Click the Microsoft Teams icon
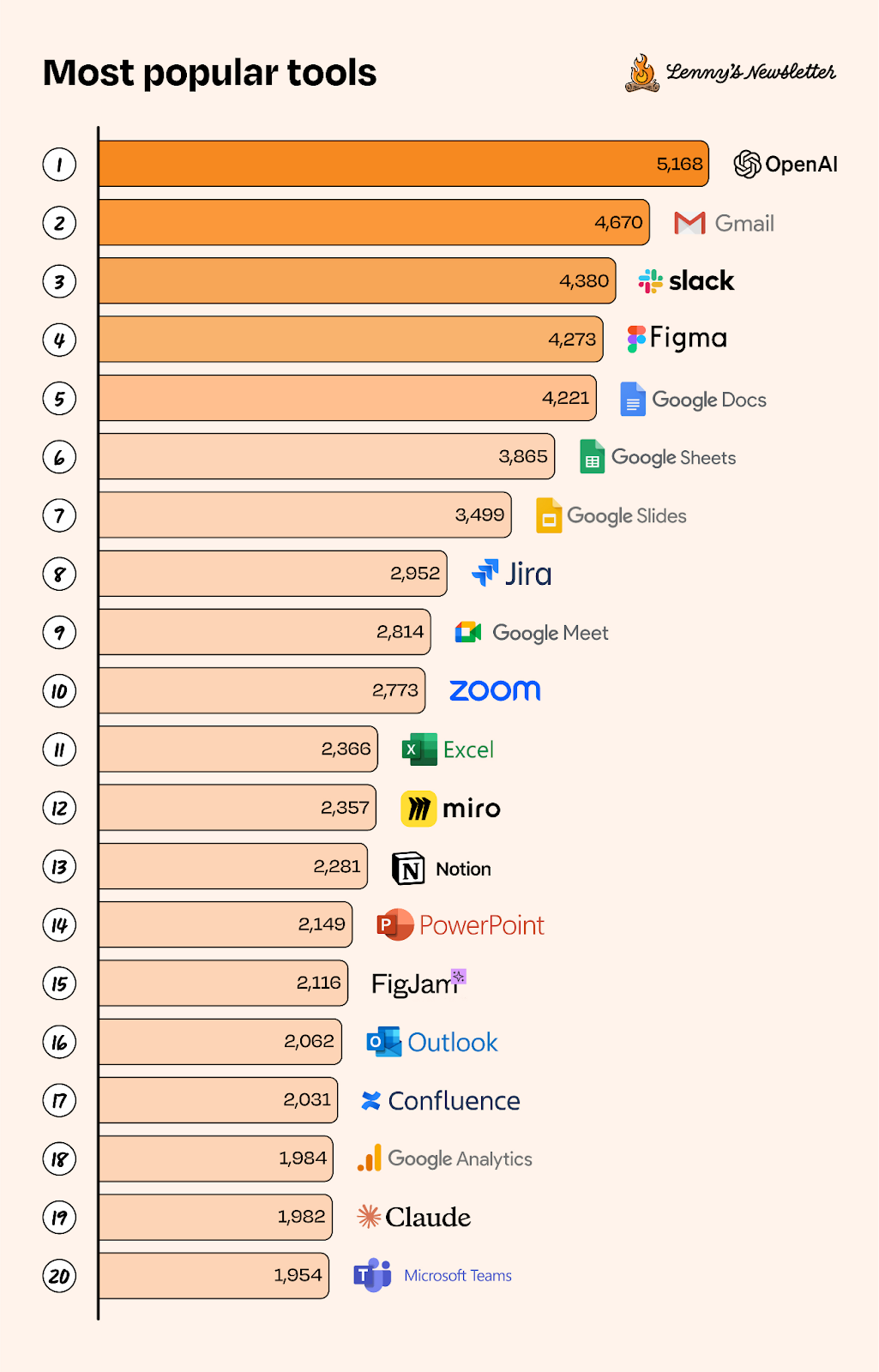Screen dimensions: 879x1372 372,1275
